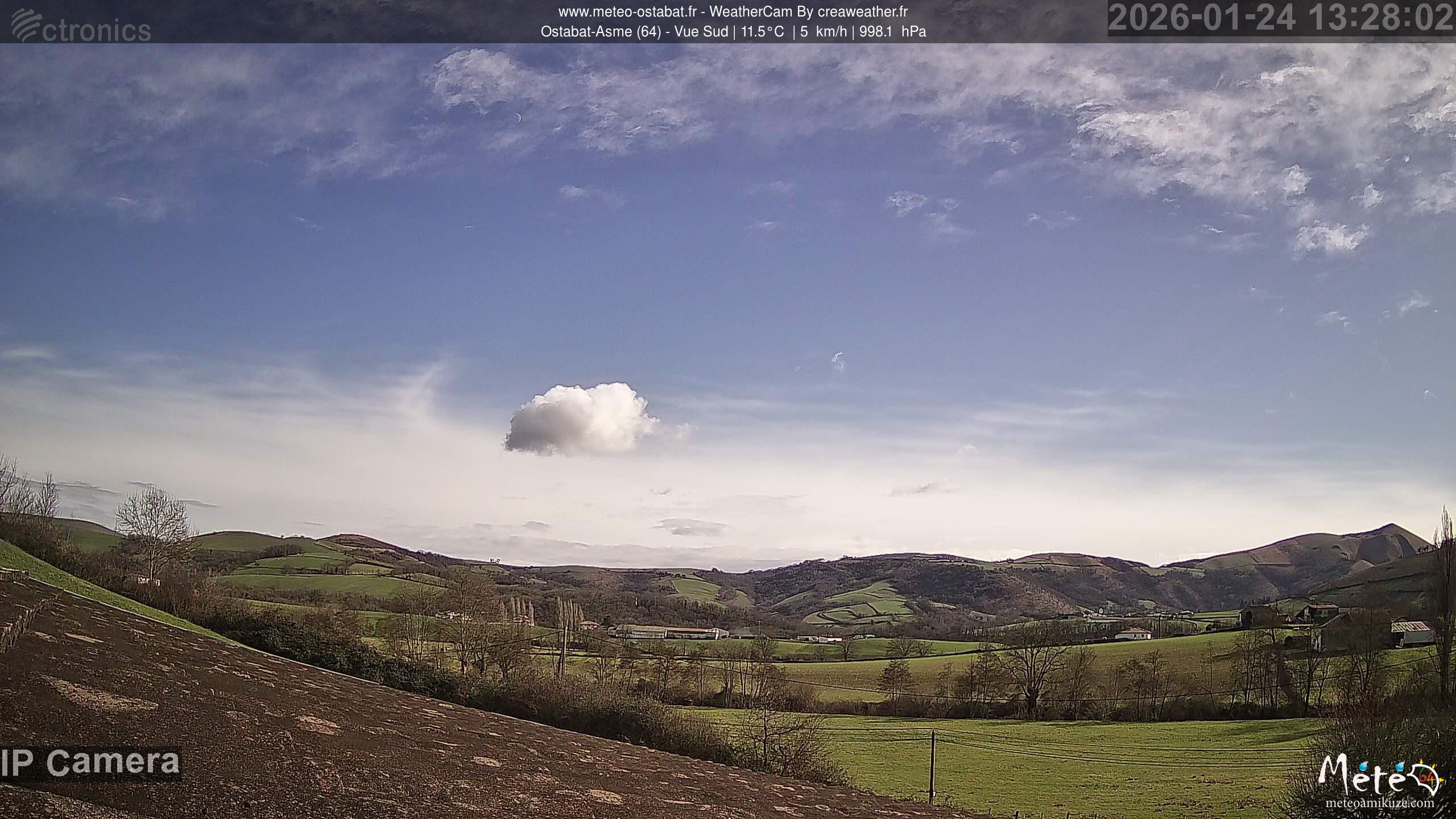Viewport: 1456px width, 819px height.
Task: Open the www.meteo-ostabat.fr link text
Action: tap(628, 11)
